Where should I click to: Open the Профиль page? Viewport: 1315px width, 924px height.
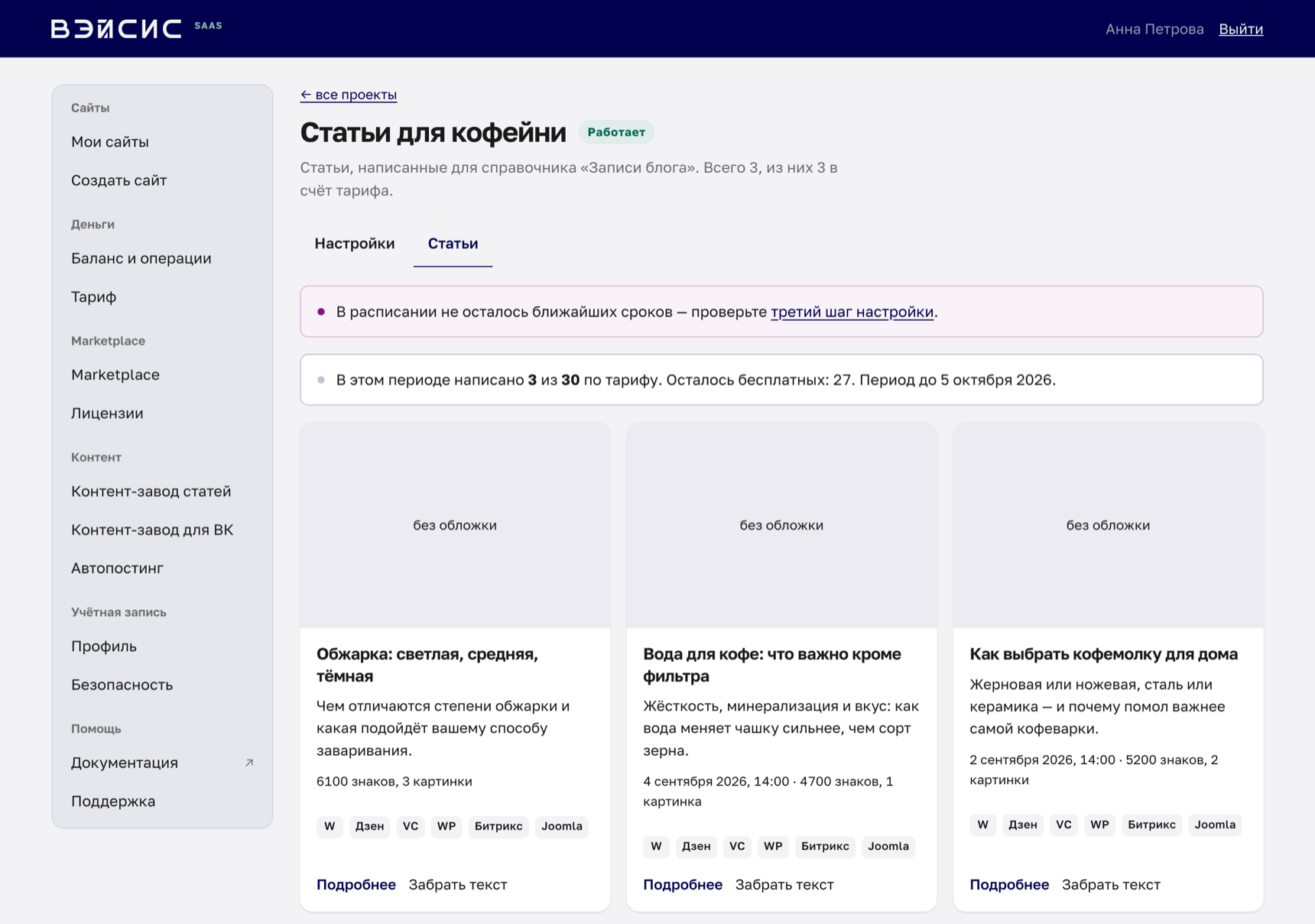[162, 647]
